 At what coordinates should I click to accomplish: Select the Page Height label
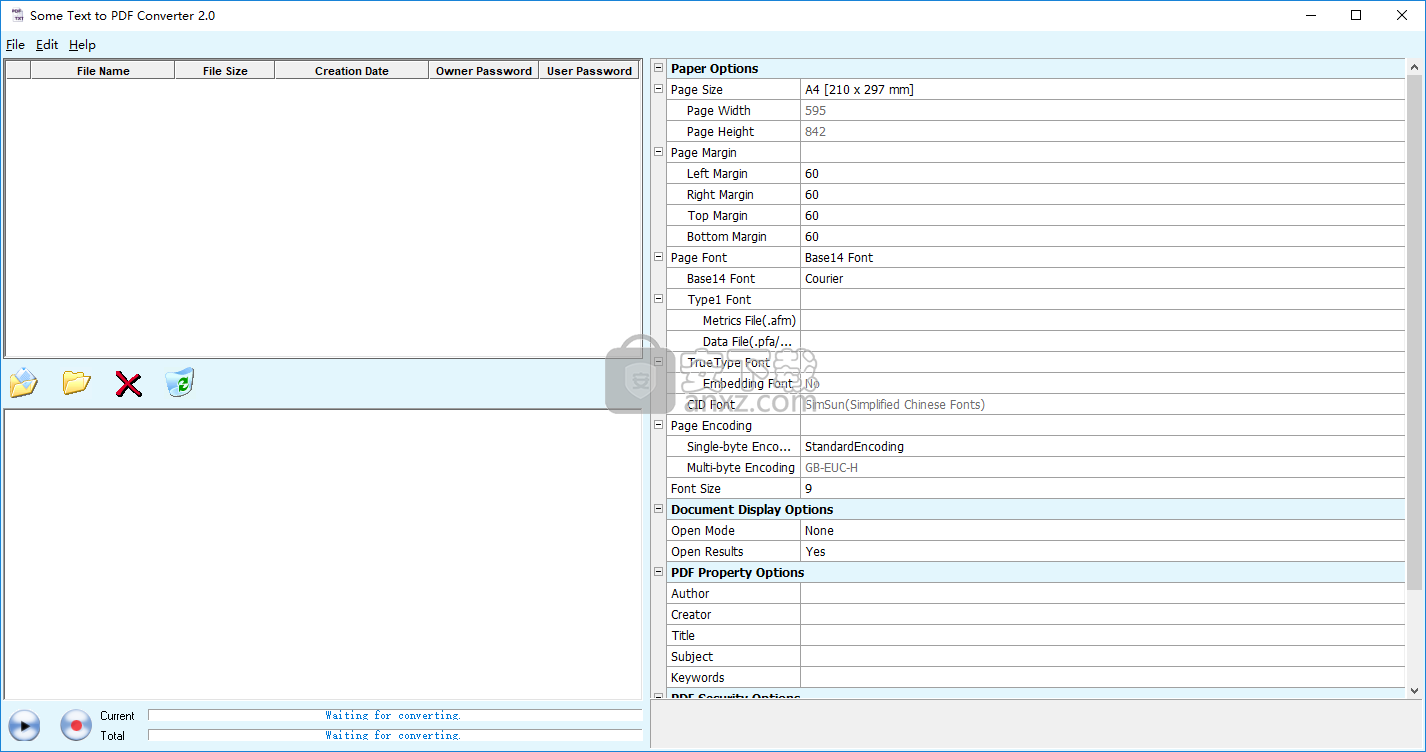coord(720,131)
